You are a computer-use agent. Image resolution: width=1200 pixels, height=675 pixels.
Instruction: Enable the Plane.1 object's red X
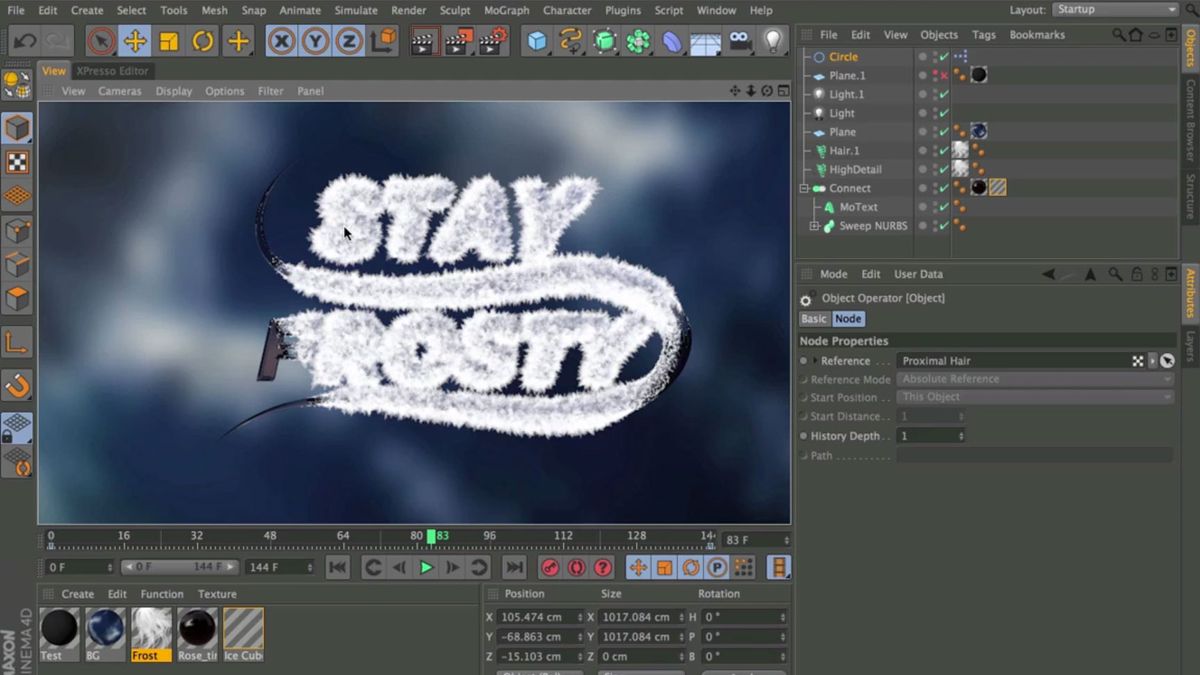pyautogui.click(x=944, y=76)
